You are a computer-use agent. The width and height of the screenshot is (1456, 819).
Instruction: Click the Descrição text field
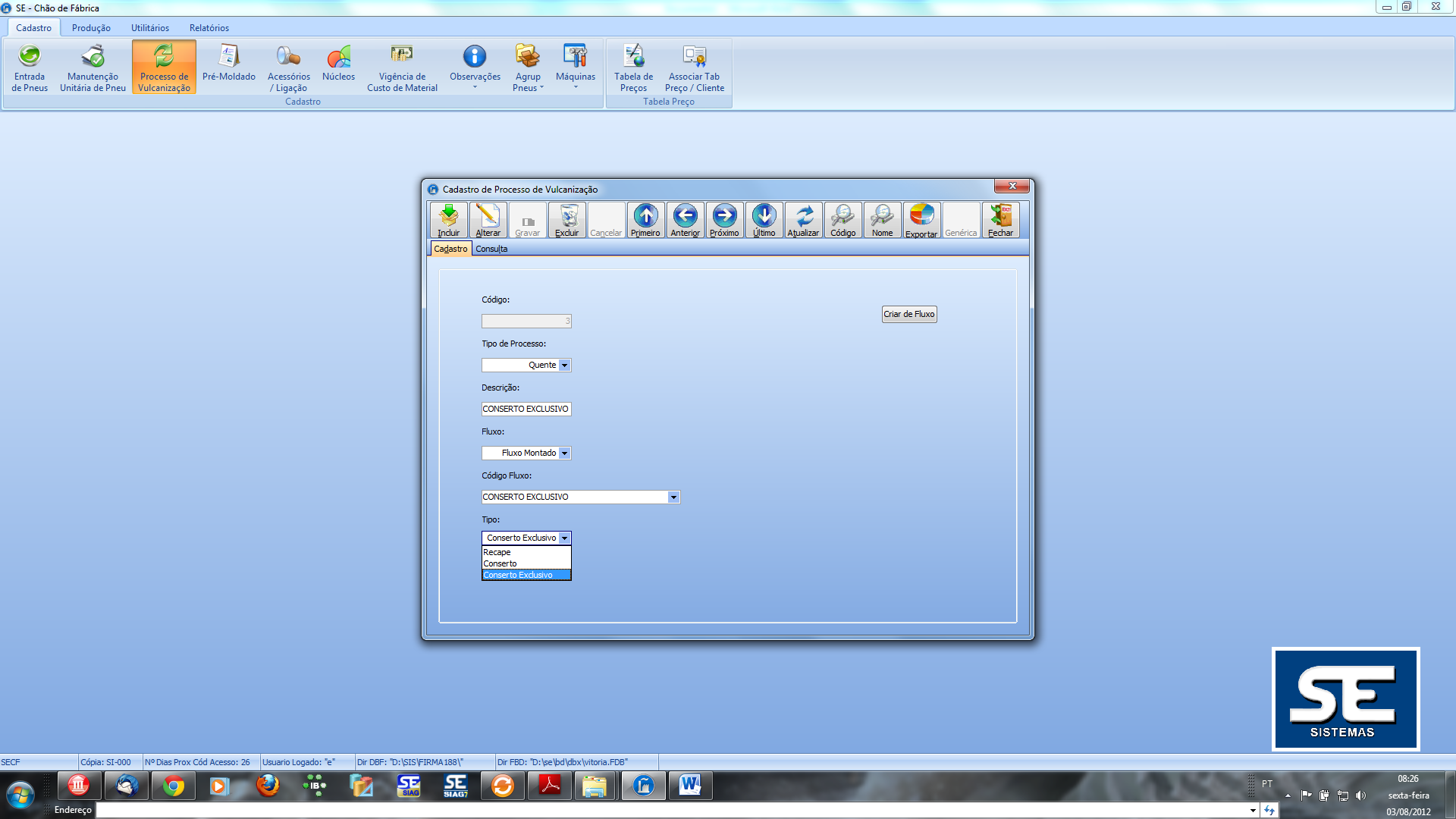526,409
